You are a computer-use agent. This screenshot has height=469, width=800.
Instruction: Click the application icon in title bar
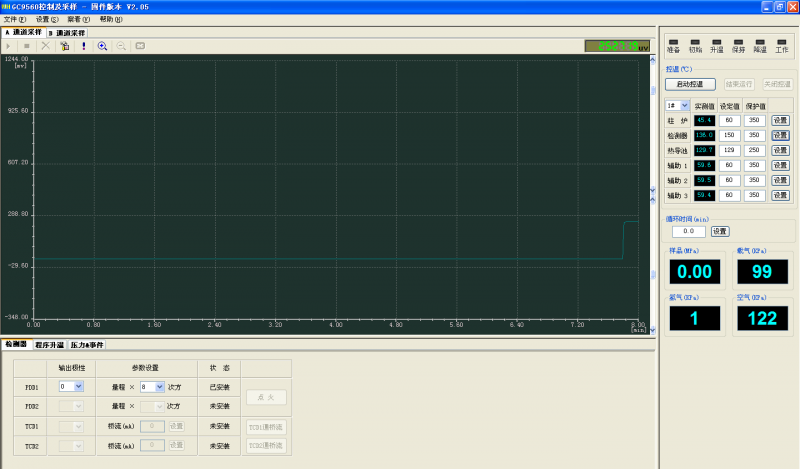point(6,7)
